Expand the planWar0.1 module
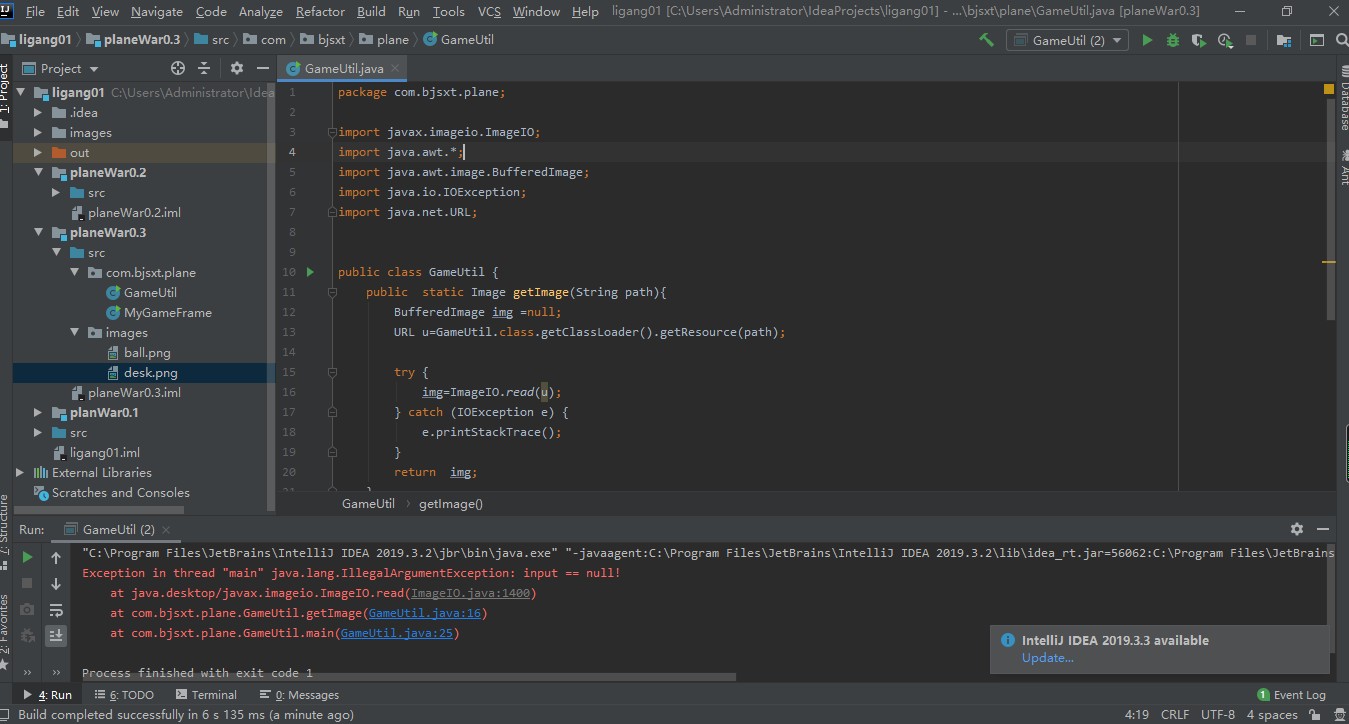 coord(38,413)
